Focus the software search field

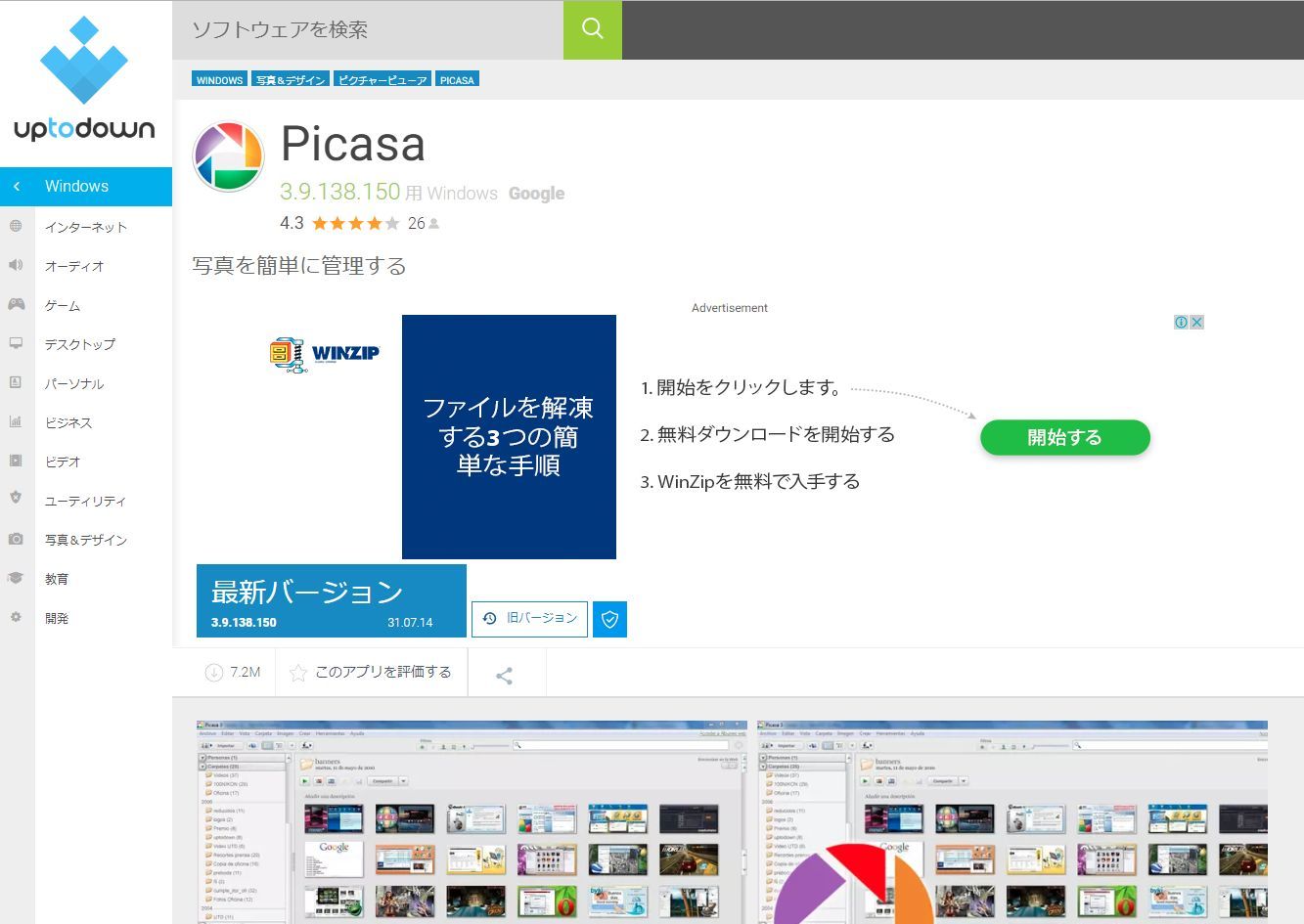click(368, 29)
